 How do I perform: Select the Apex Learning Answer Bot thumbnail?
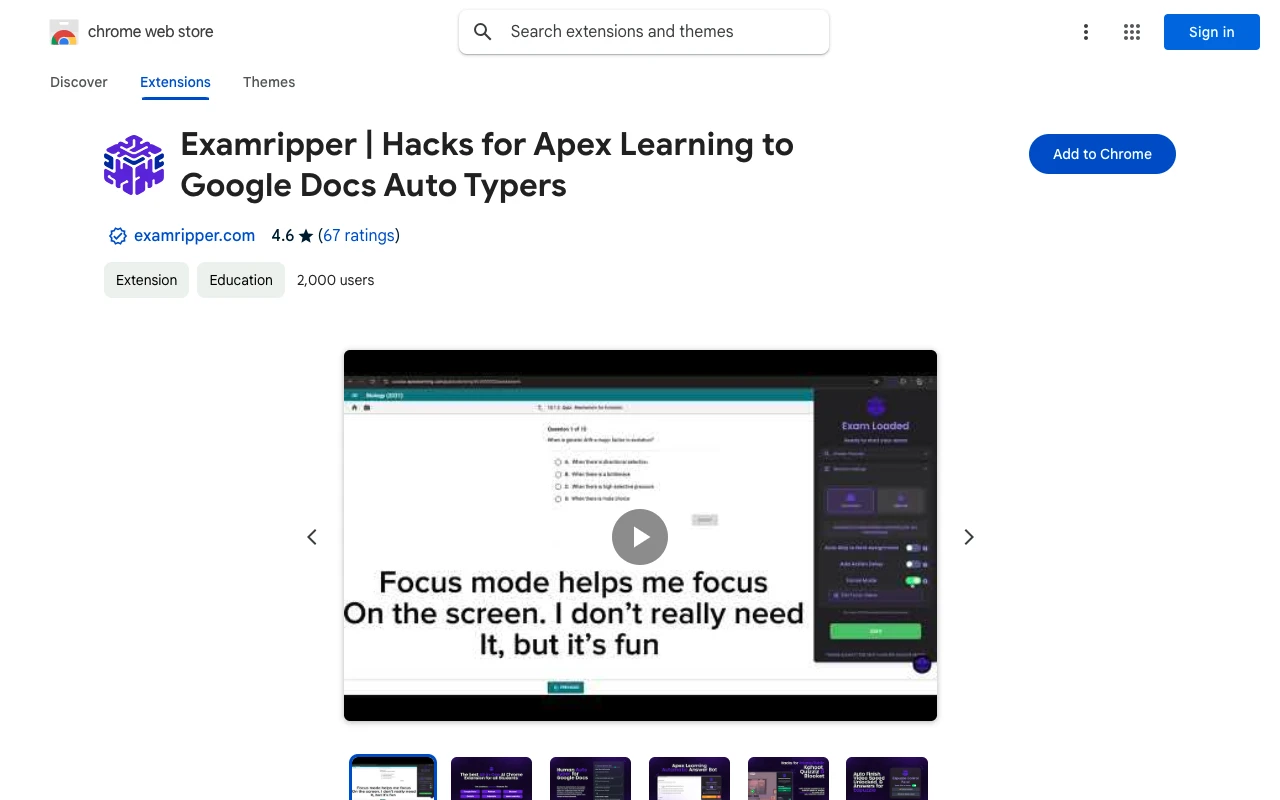coord(689,778)
